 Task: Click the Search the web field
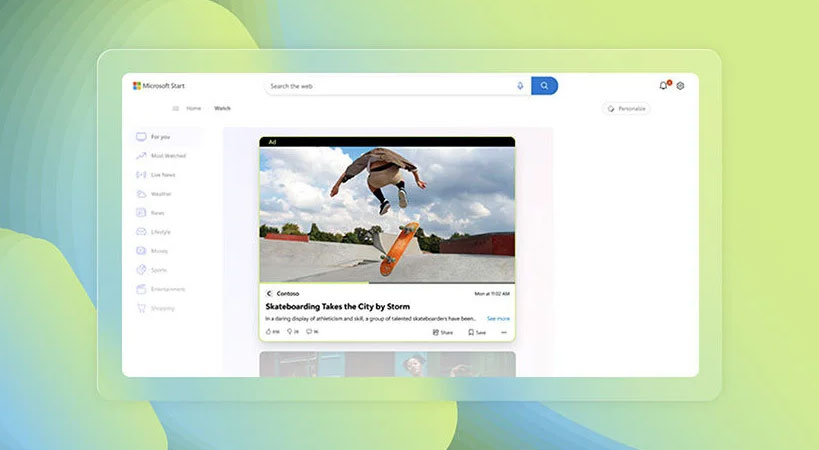coord(390,86)
